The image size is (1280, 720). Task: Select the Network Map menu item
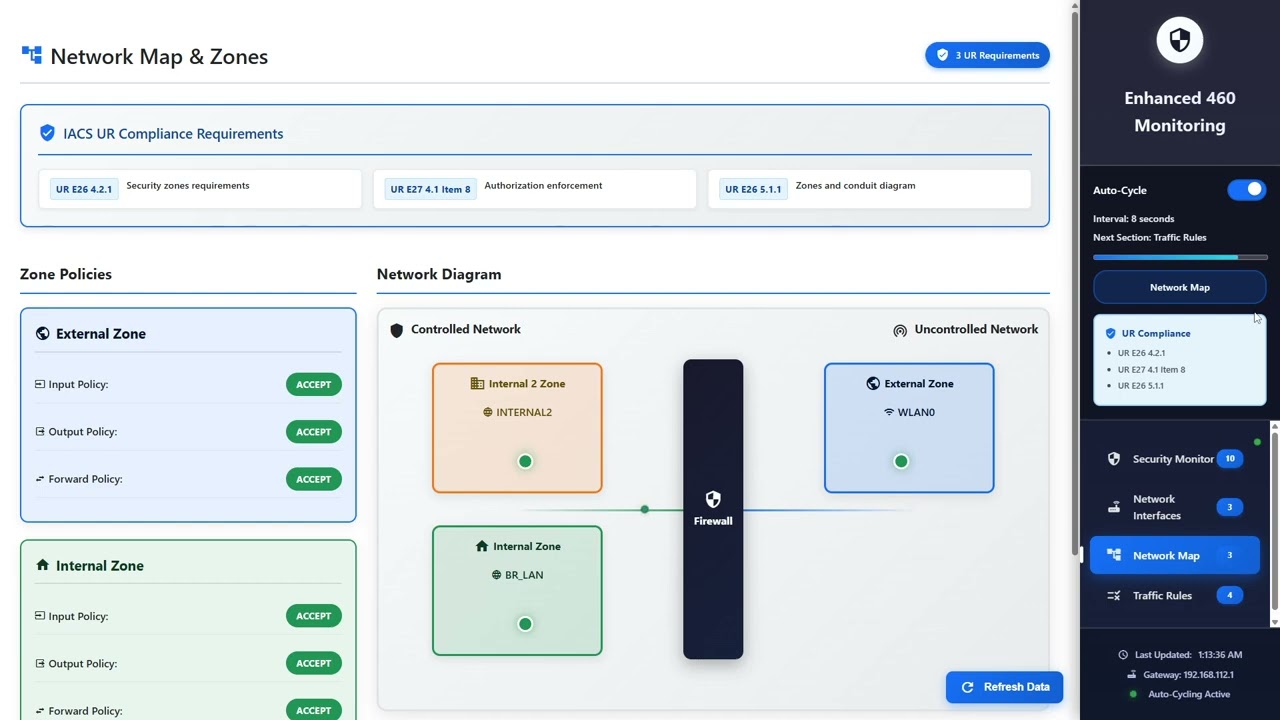(1175, 555)
